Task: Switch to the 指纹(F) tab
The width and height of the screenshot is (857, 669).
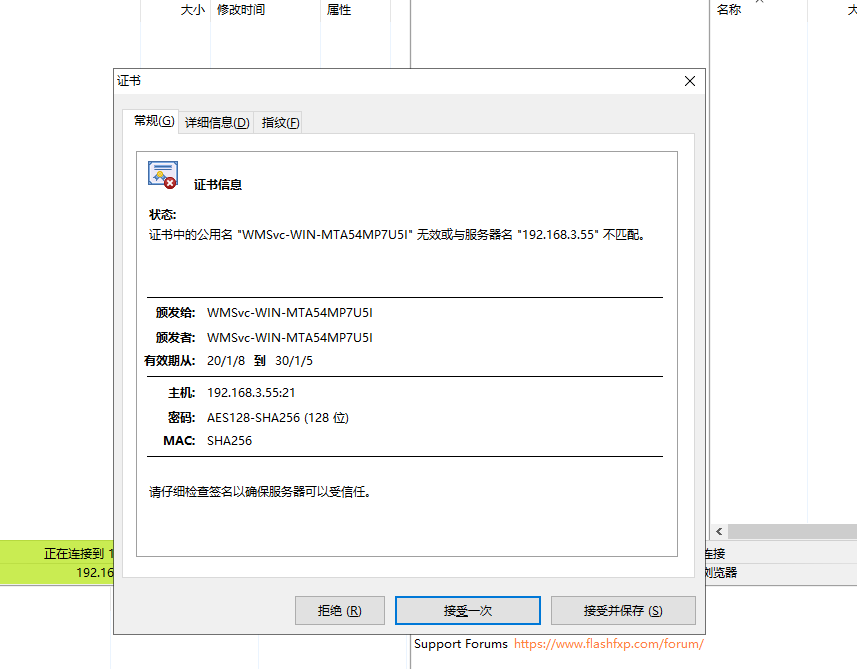Action: [279, 121]
